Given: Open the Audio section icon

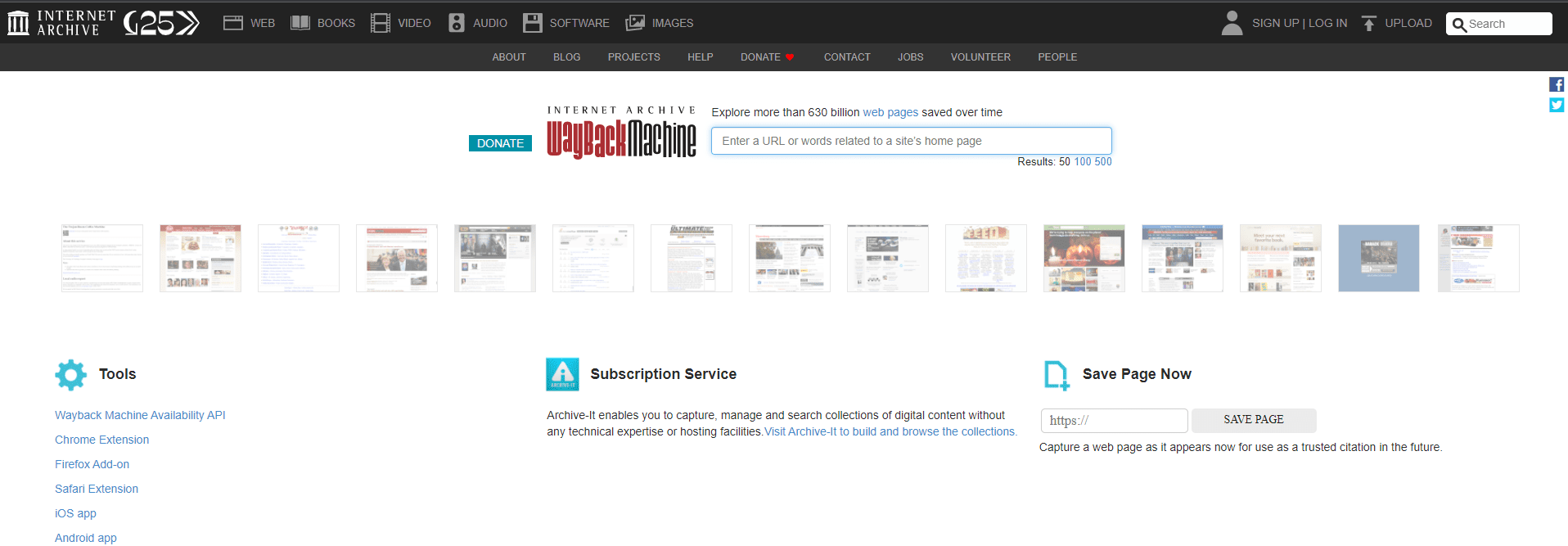Looking at the screenshot, I should coord(457,23).
